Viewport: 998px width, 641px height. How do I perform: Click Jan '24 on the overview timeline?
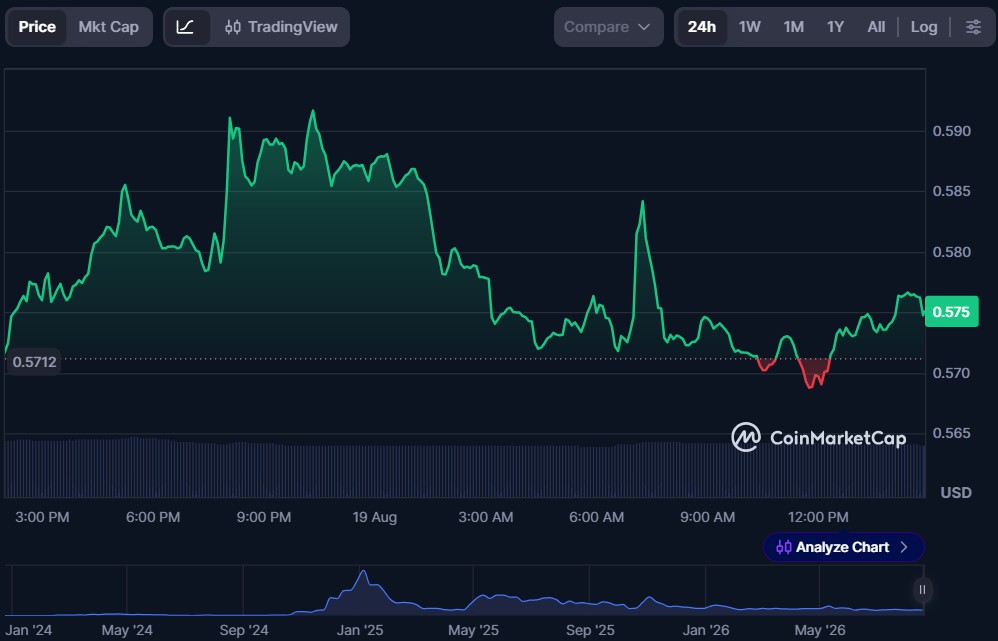(x=29, y=630)
